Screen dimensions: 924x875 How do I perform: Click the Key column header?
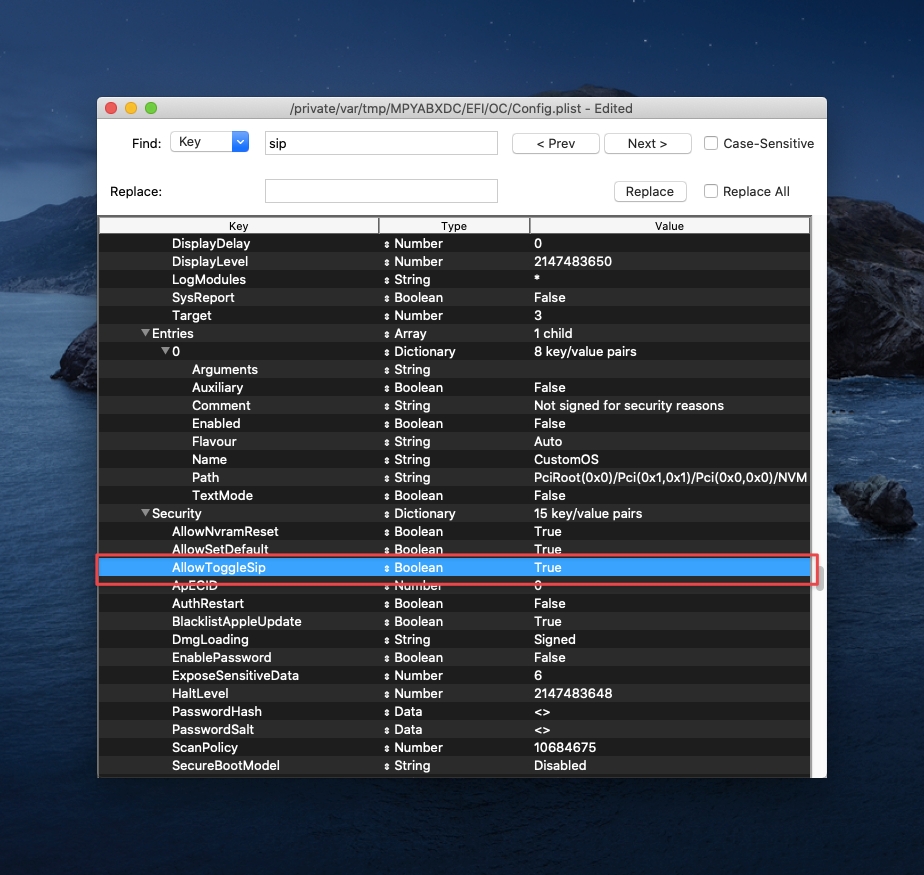pyautogui.click(x=238, y=226)
